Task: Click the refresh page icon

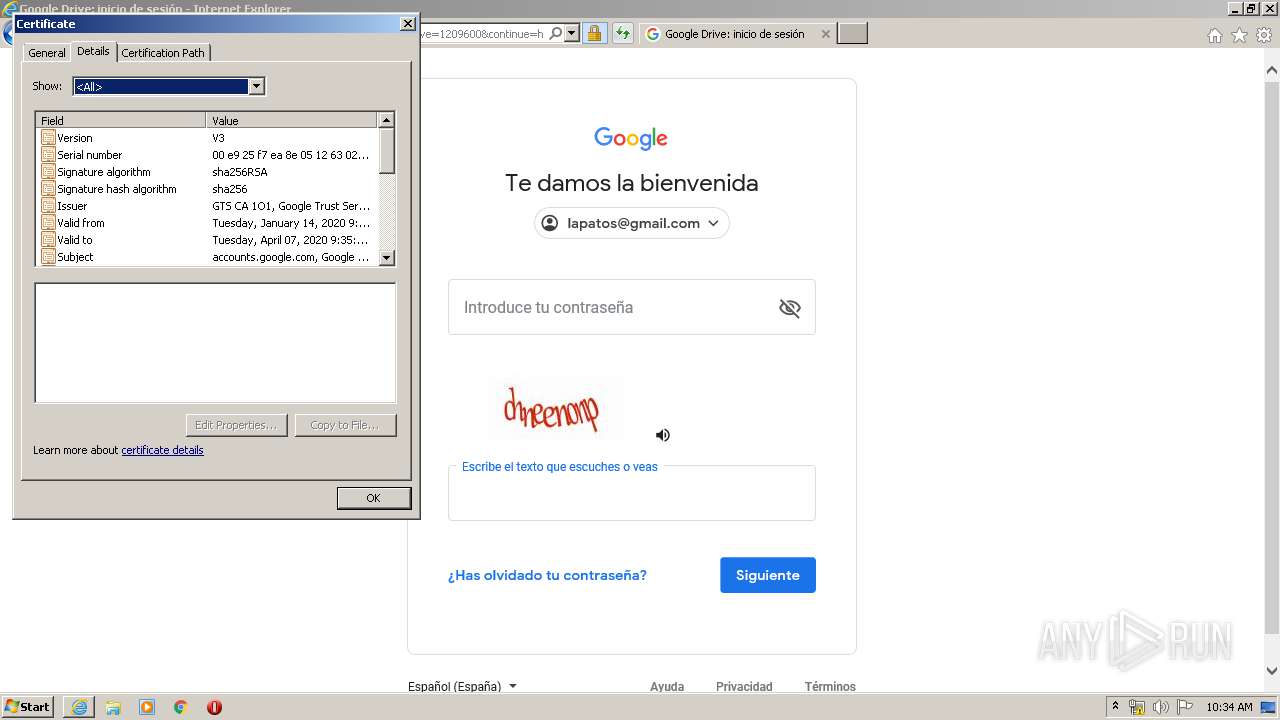Action: pos(623,34)
